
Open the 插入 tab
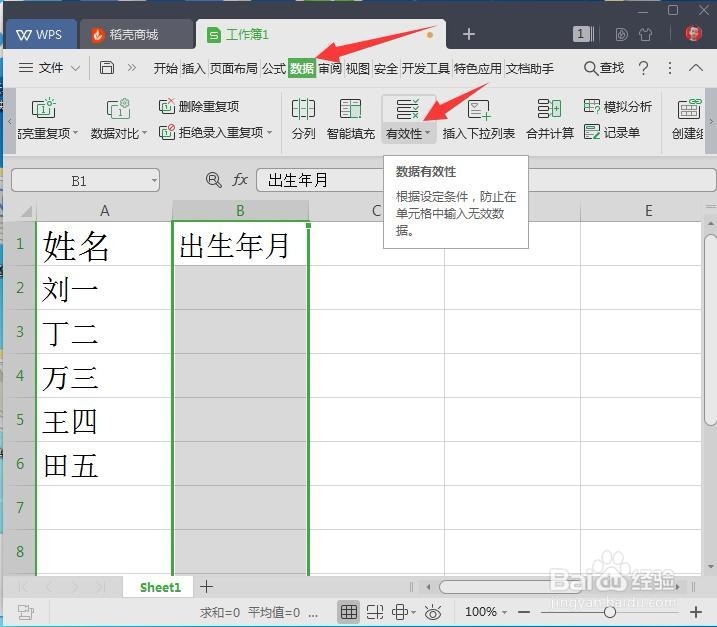[x=193, y=68]
